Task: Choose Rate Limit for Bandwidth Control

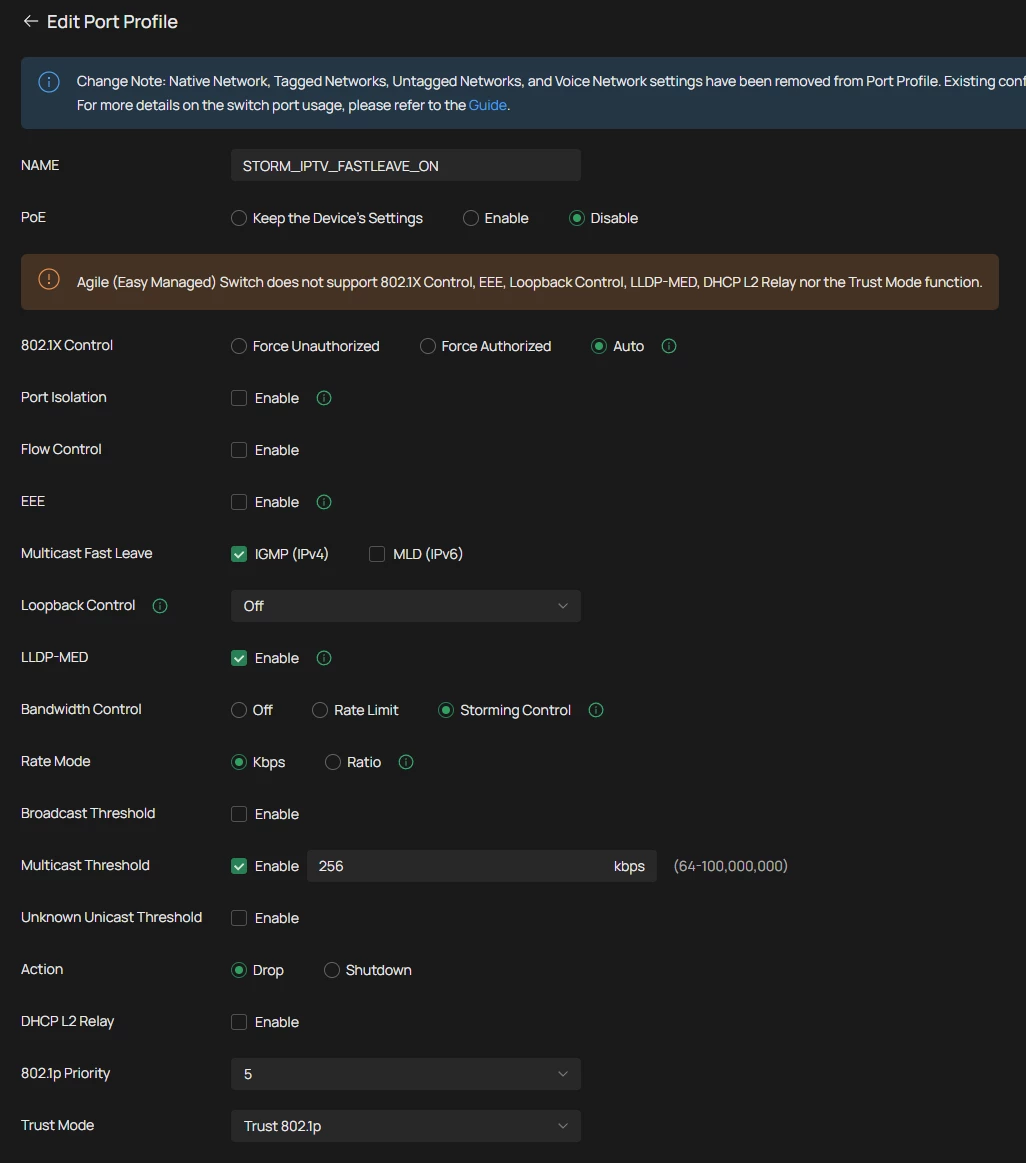Action: [320, 710]
